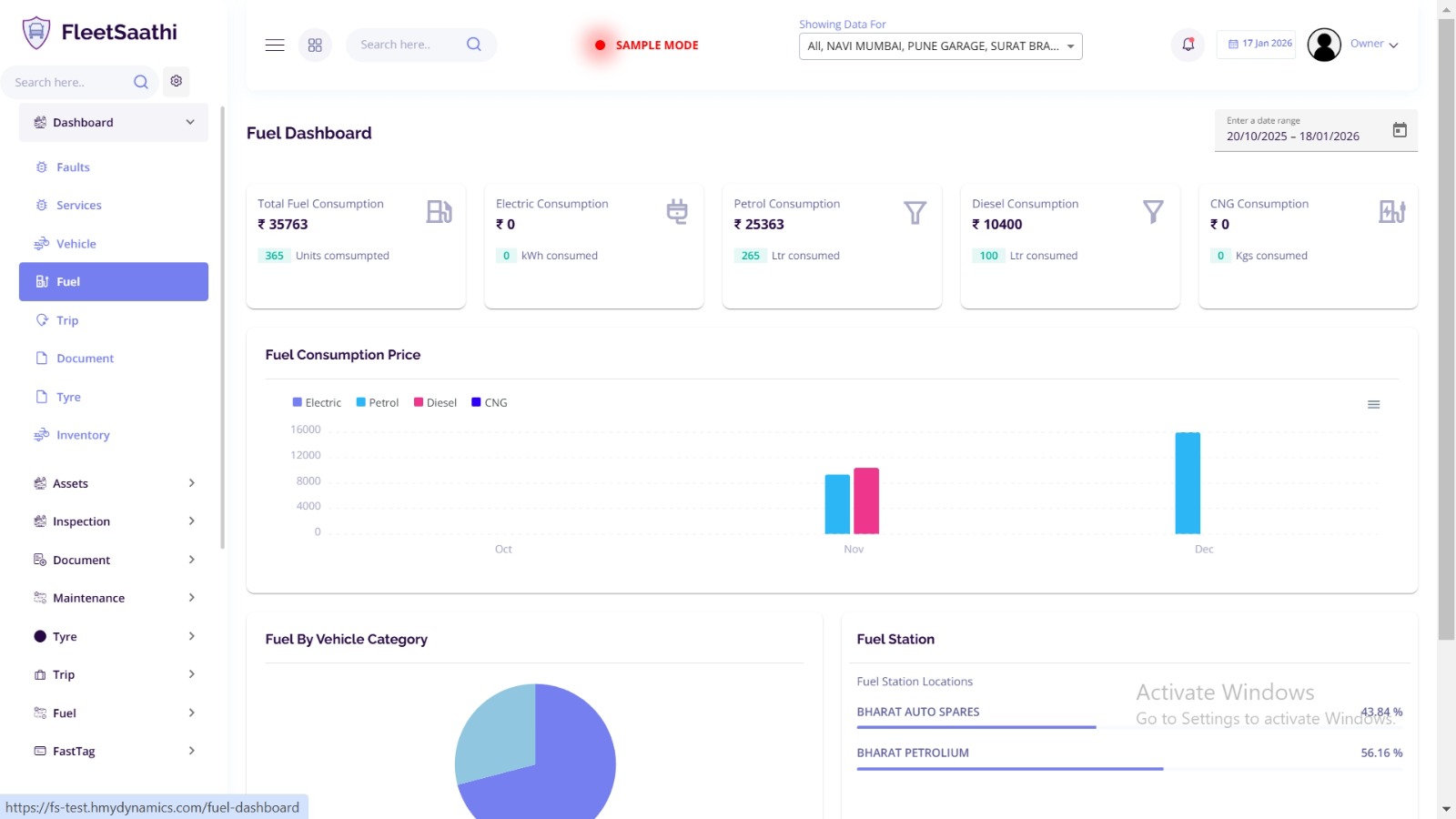Toggle Petrol series in chart legend
The height and width of the screenshot is (819, 1456).
pyautogui.click(x=378, y=402)
